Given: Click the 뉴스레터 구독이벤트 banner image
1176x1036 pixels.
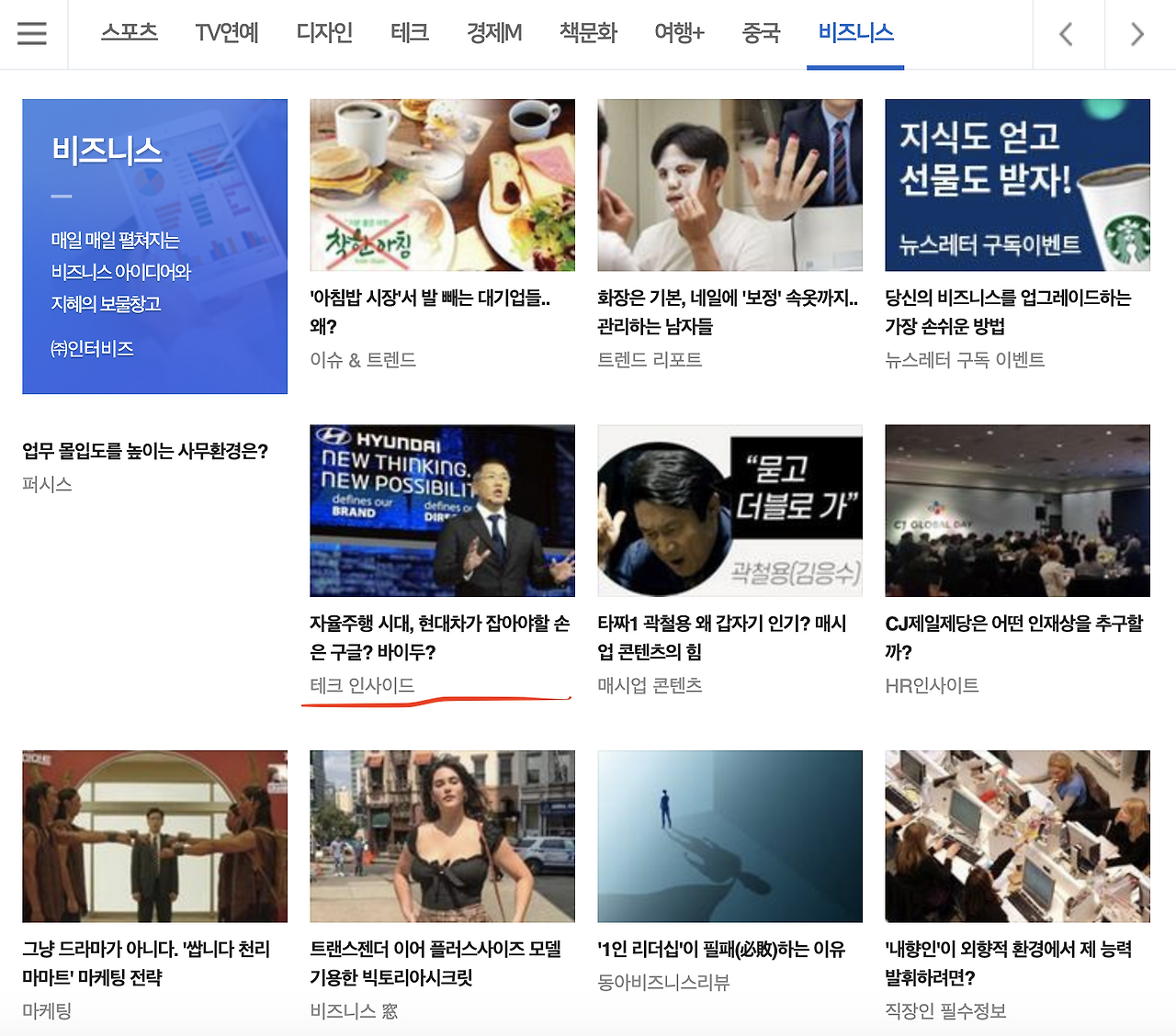Looking at the screenshot, I should [1017, 185].
